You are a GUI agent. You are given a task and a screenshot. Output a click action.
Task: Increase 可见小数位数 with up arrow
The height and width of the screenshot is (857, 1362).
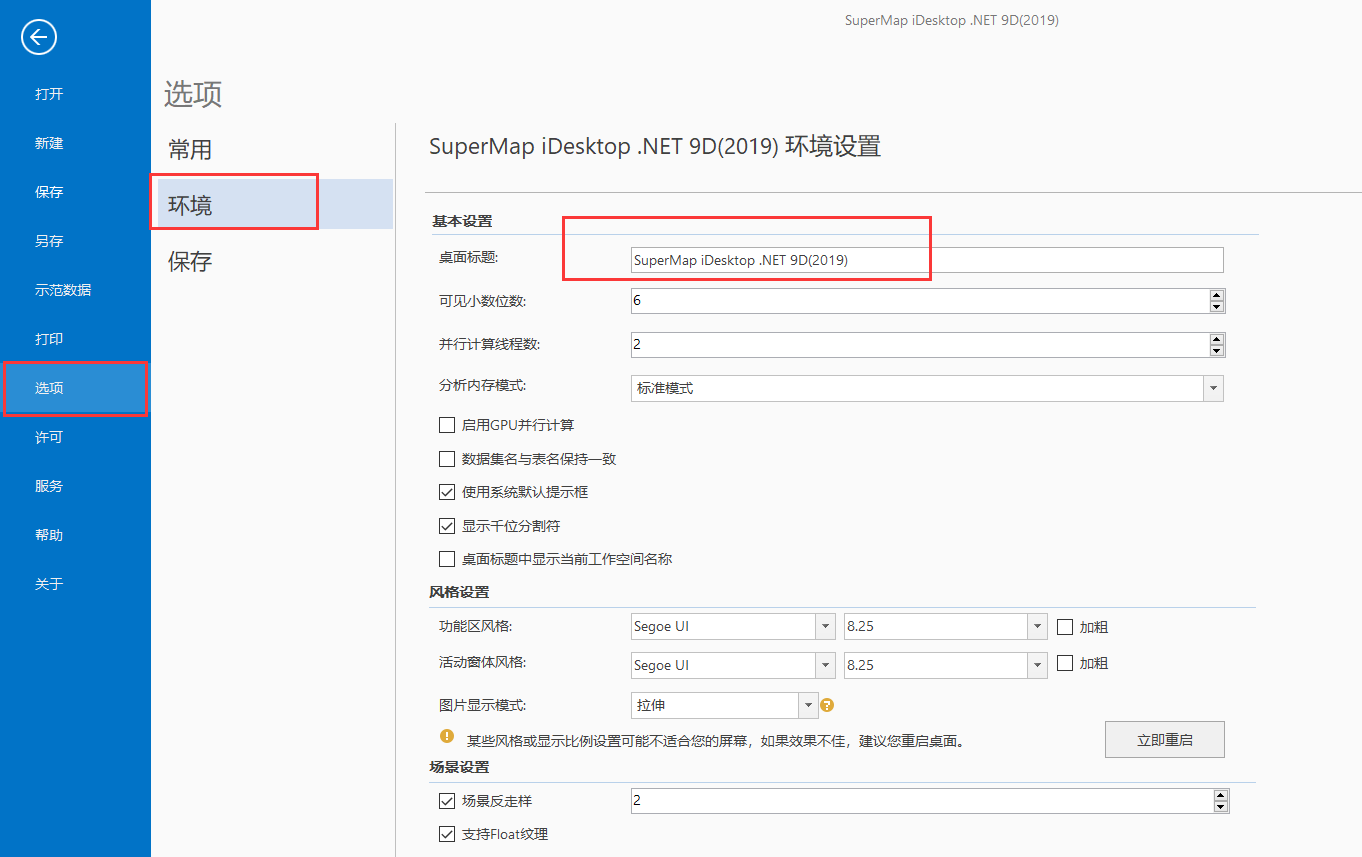1216,295
